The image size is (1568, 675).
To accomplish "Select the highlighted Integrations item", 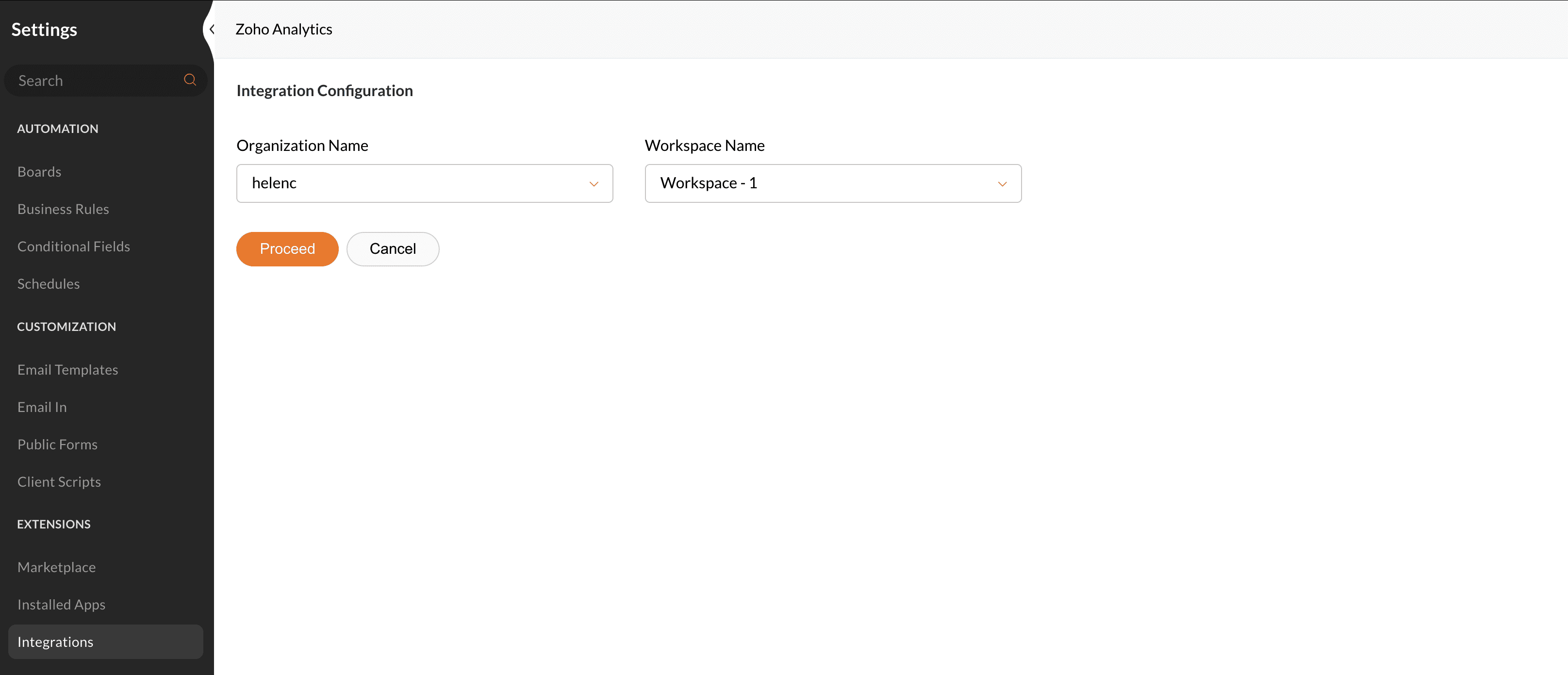I will point(55,642).
